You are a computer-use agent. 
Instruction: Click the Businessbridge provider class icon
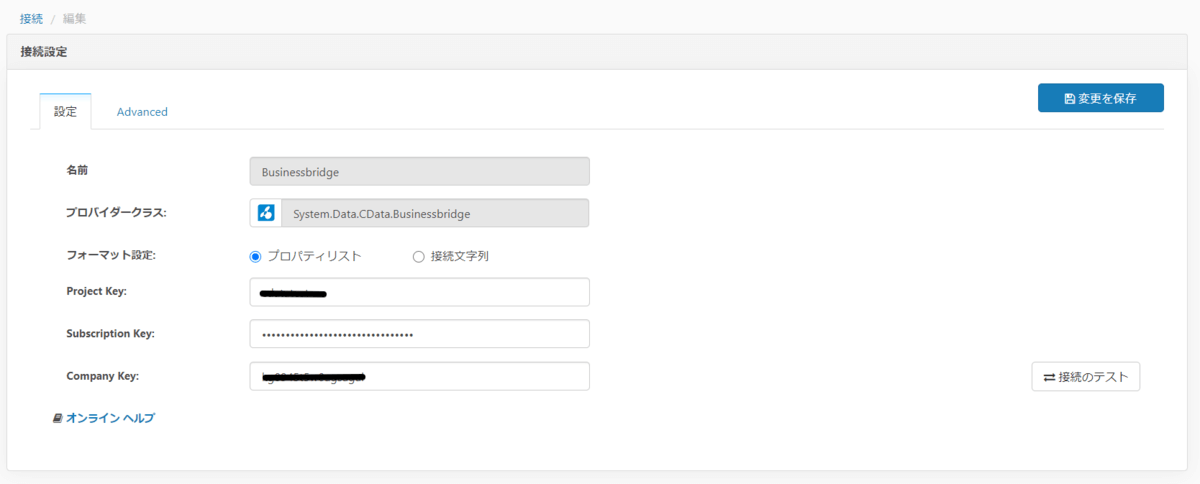point(266,213)
